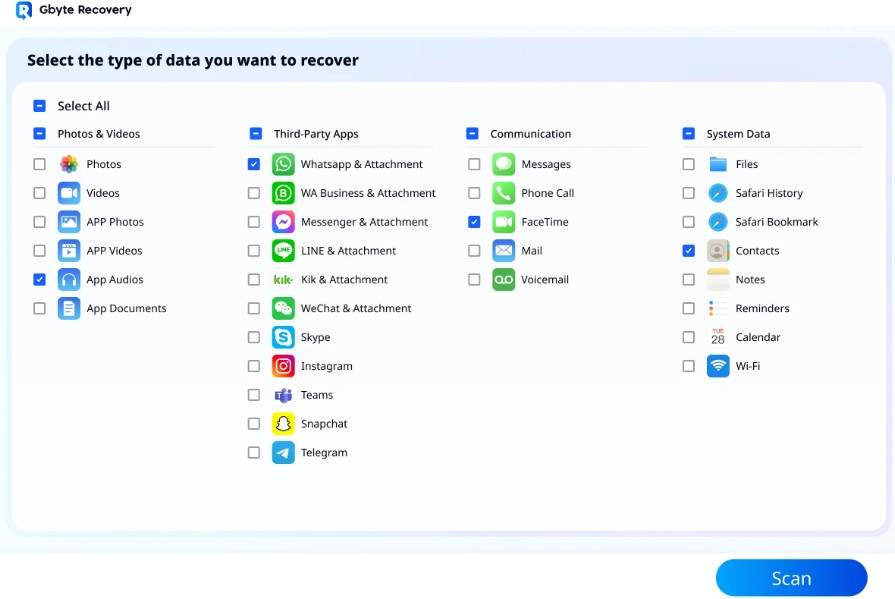Image resolution: width=895 pixels, height=599 pixels.
Task: Click the "Reminders" label
Action: [x=762, y=308]
